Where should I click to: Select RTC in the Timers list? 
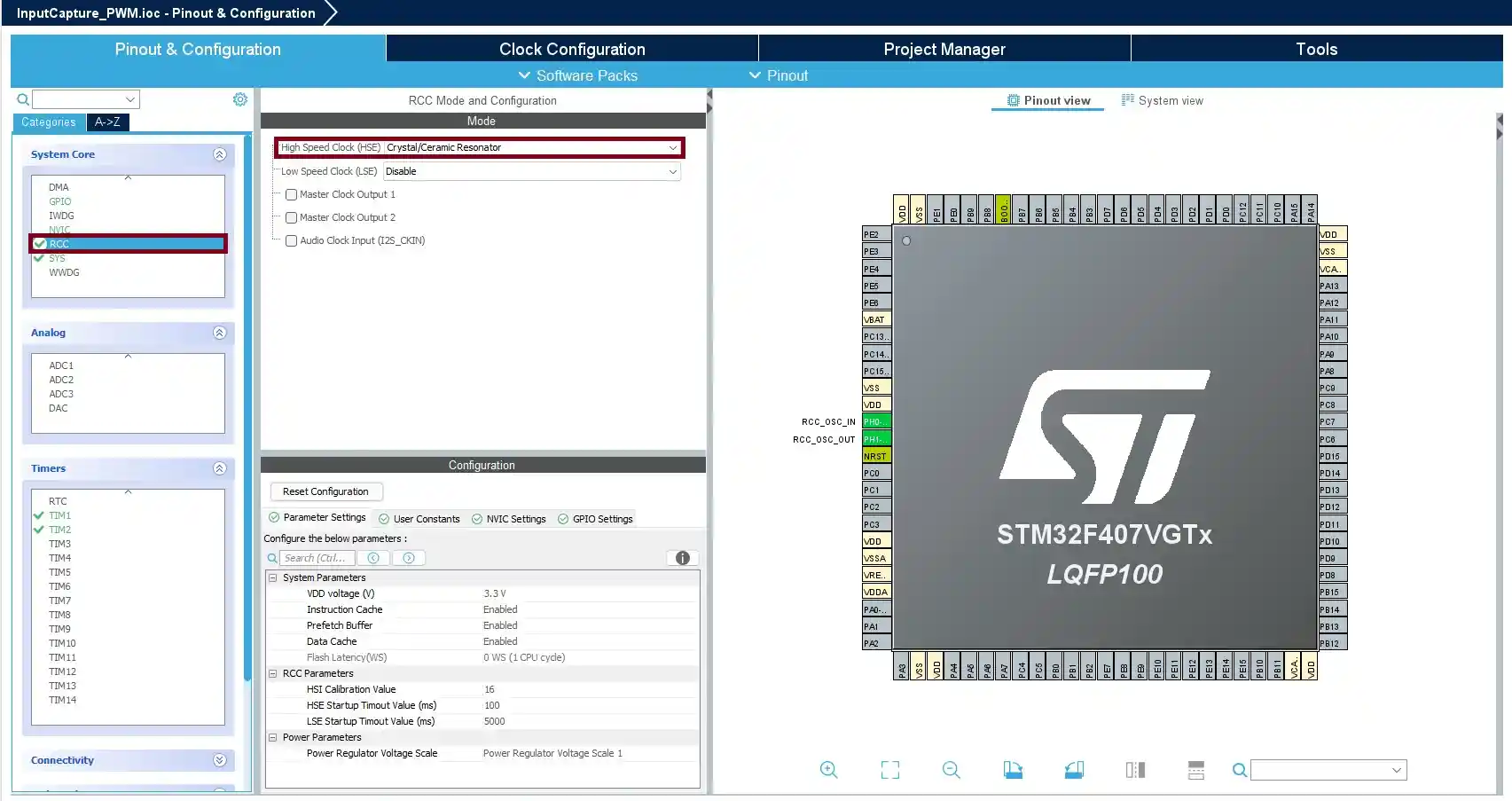pos(58,501)
